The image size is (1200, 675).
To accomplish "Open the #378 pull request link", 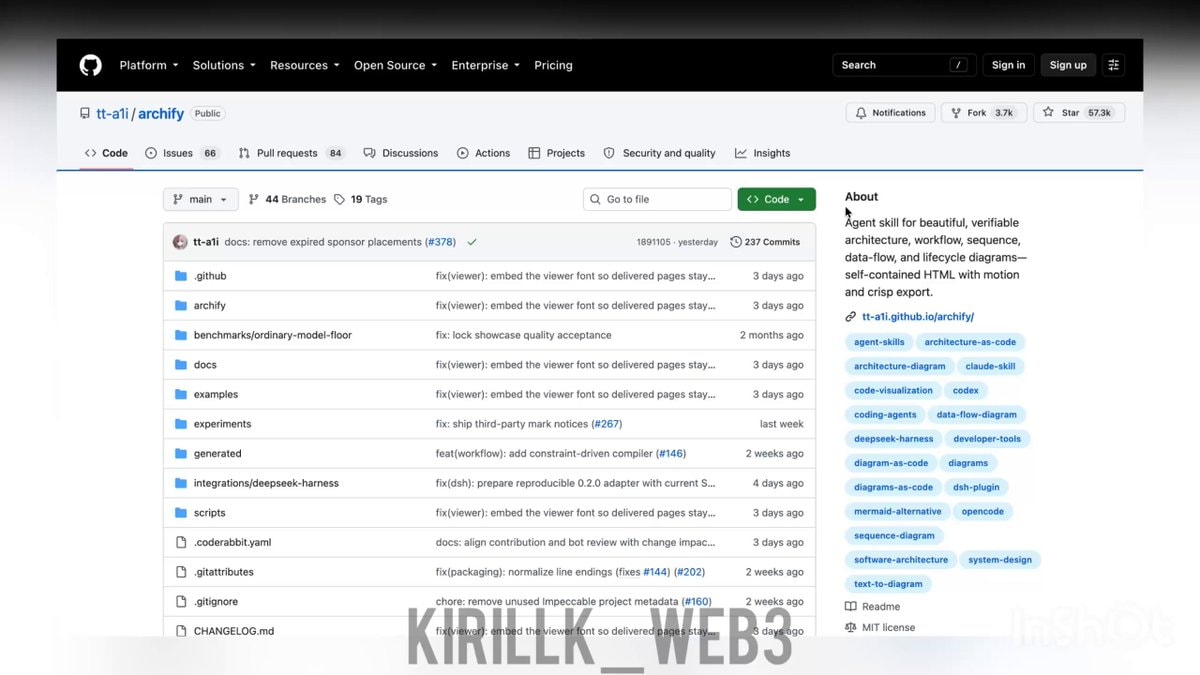I will [x=440, y=242].
